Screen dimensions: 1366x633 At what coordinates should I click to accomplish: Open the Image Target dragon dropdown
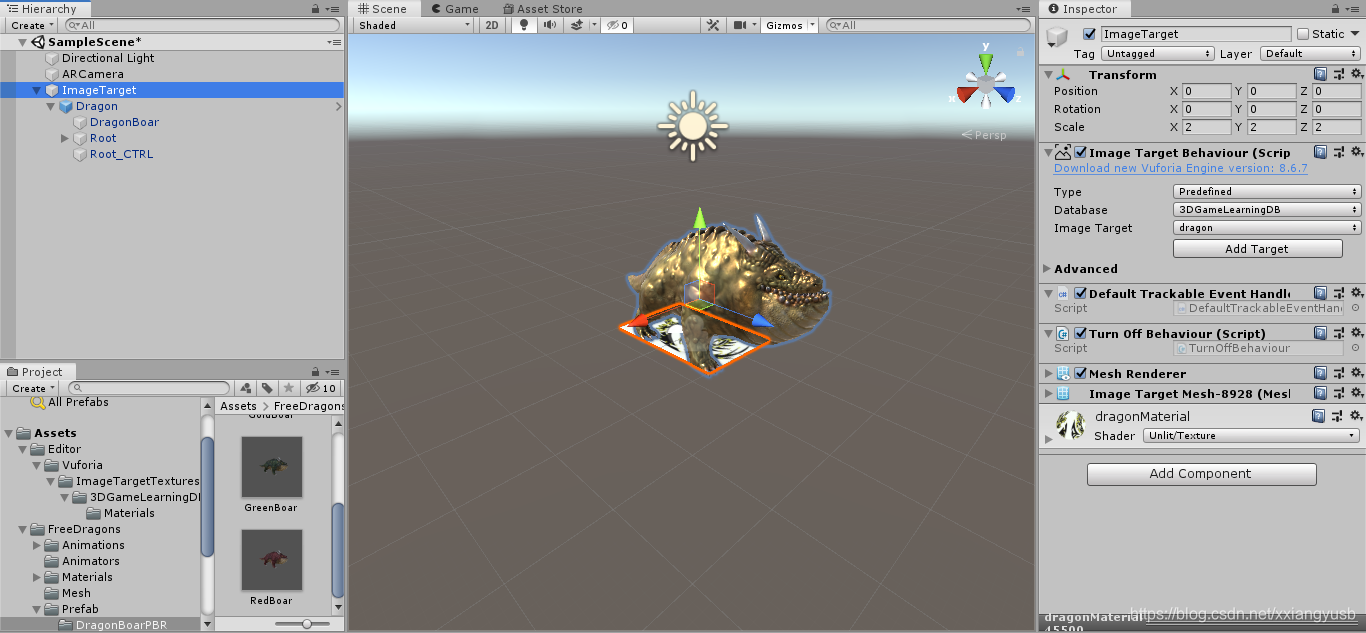click(x=1267, y=228)
